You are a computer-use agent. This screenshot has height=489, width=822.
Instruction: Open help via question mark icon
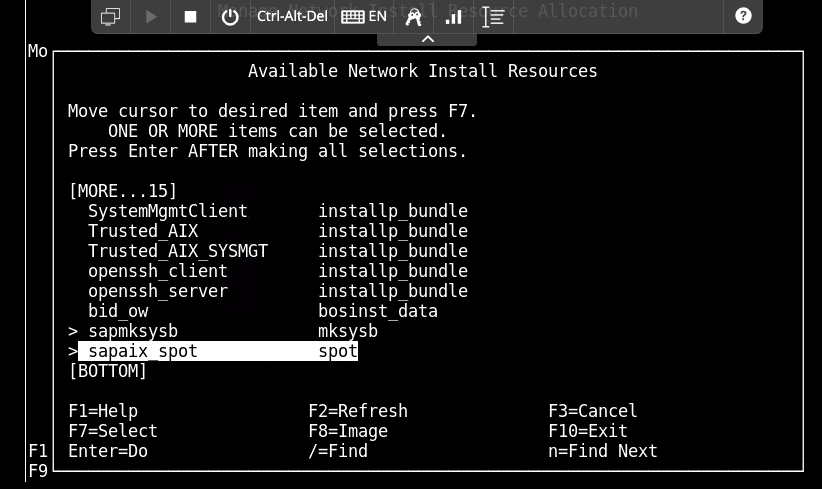click(743, 16)
